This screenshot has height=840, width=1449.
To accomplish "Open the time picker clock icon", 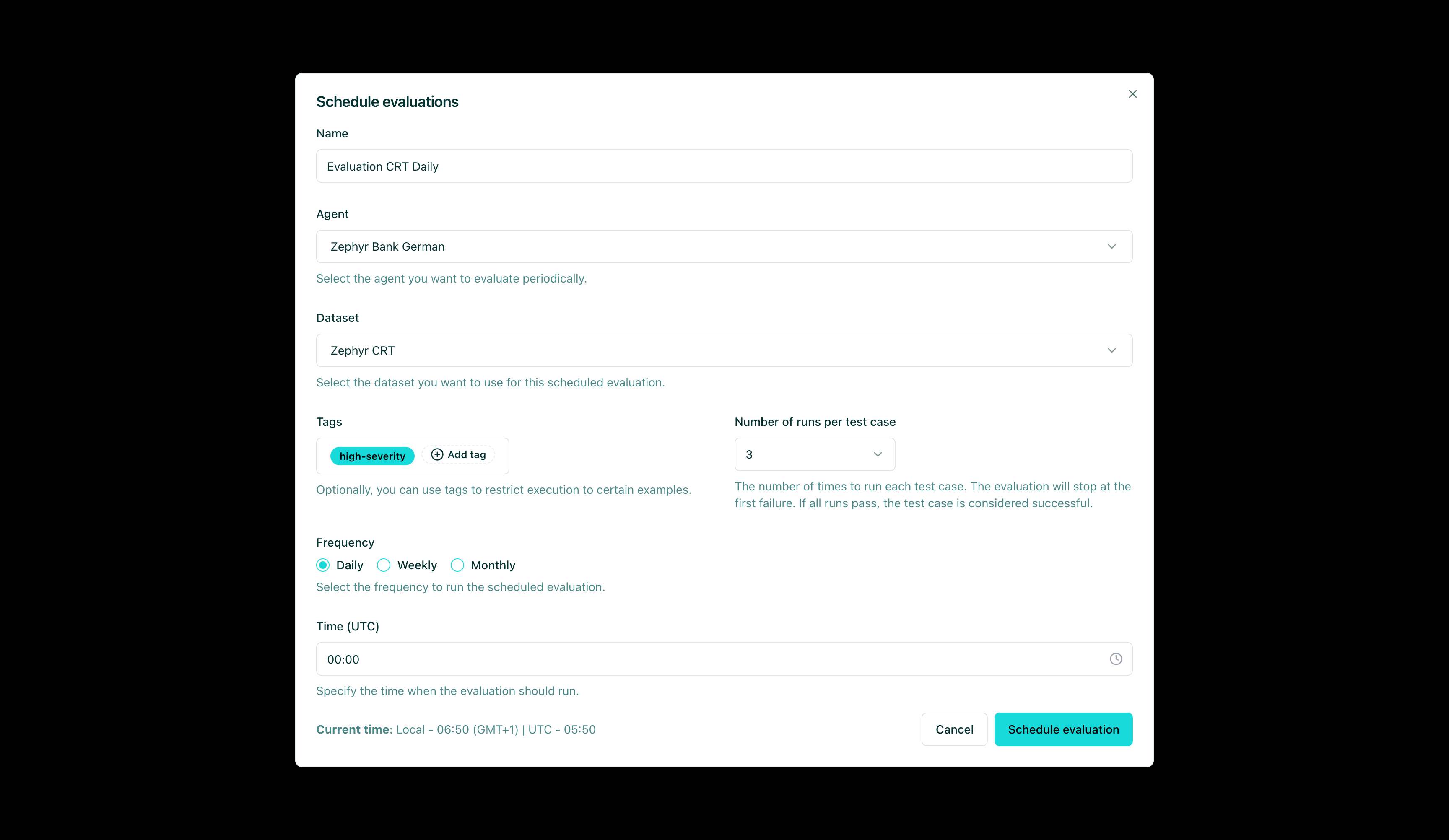I will click(1116, 659).
